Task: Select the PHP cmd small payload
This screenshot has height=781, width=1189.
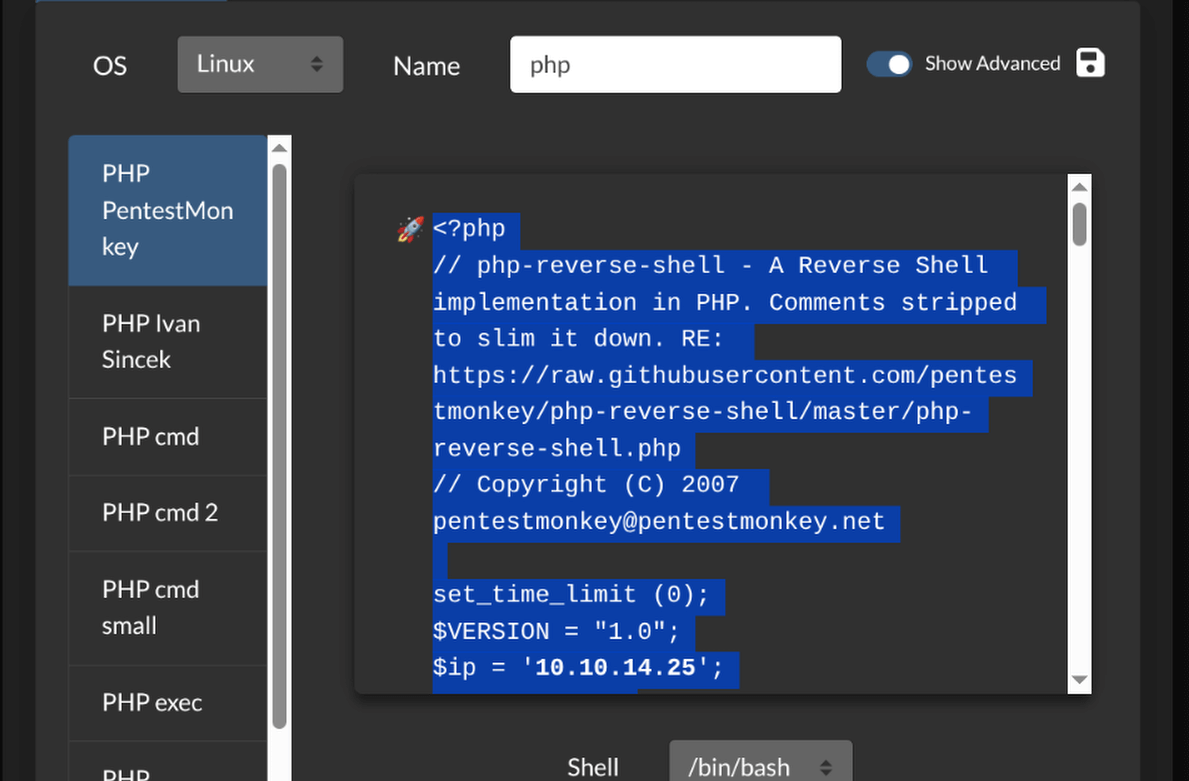Action: (x=168, y=608)
